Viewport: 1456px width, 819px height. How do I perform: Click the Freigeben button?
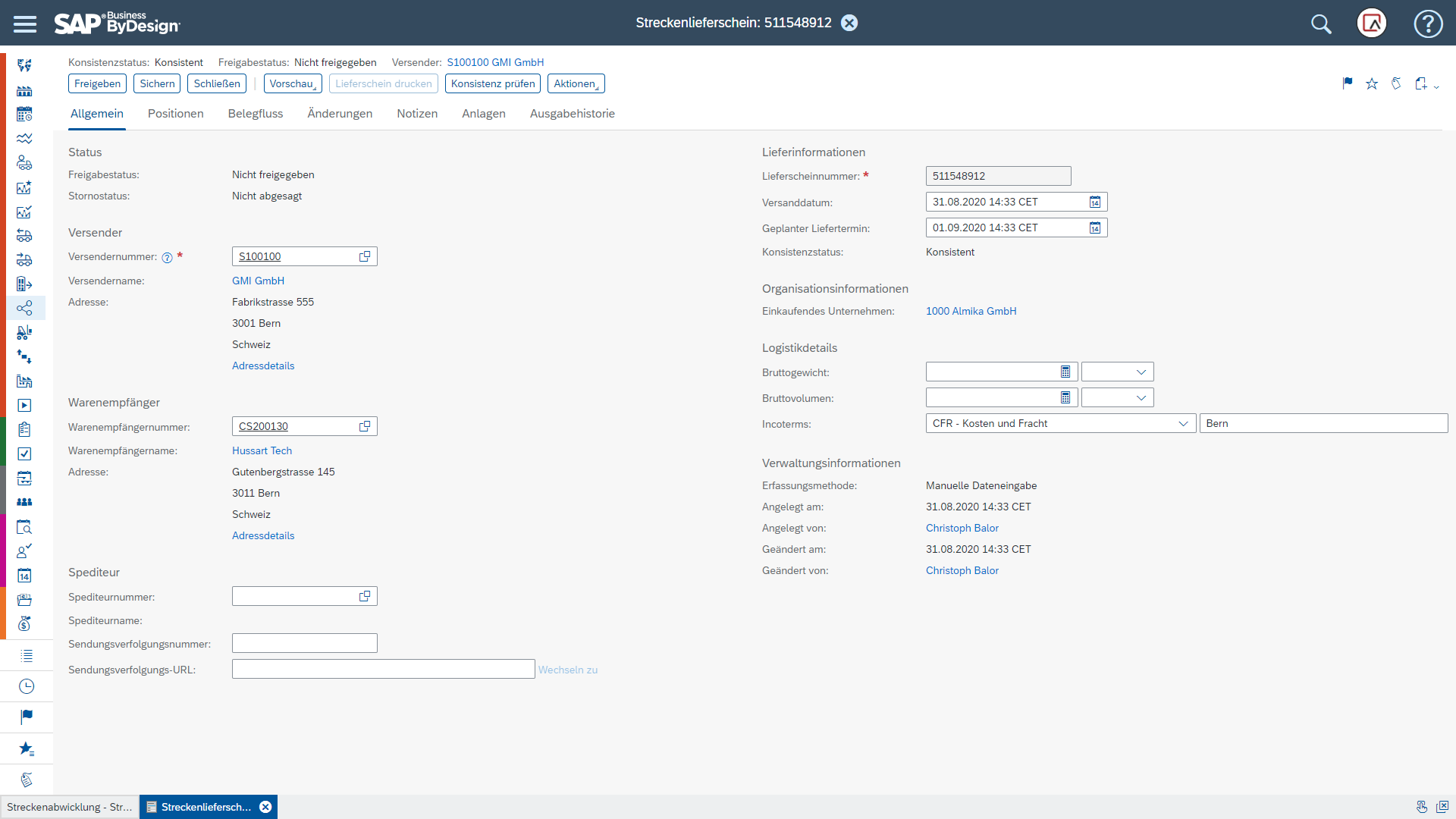98,83
